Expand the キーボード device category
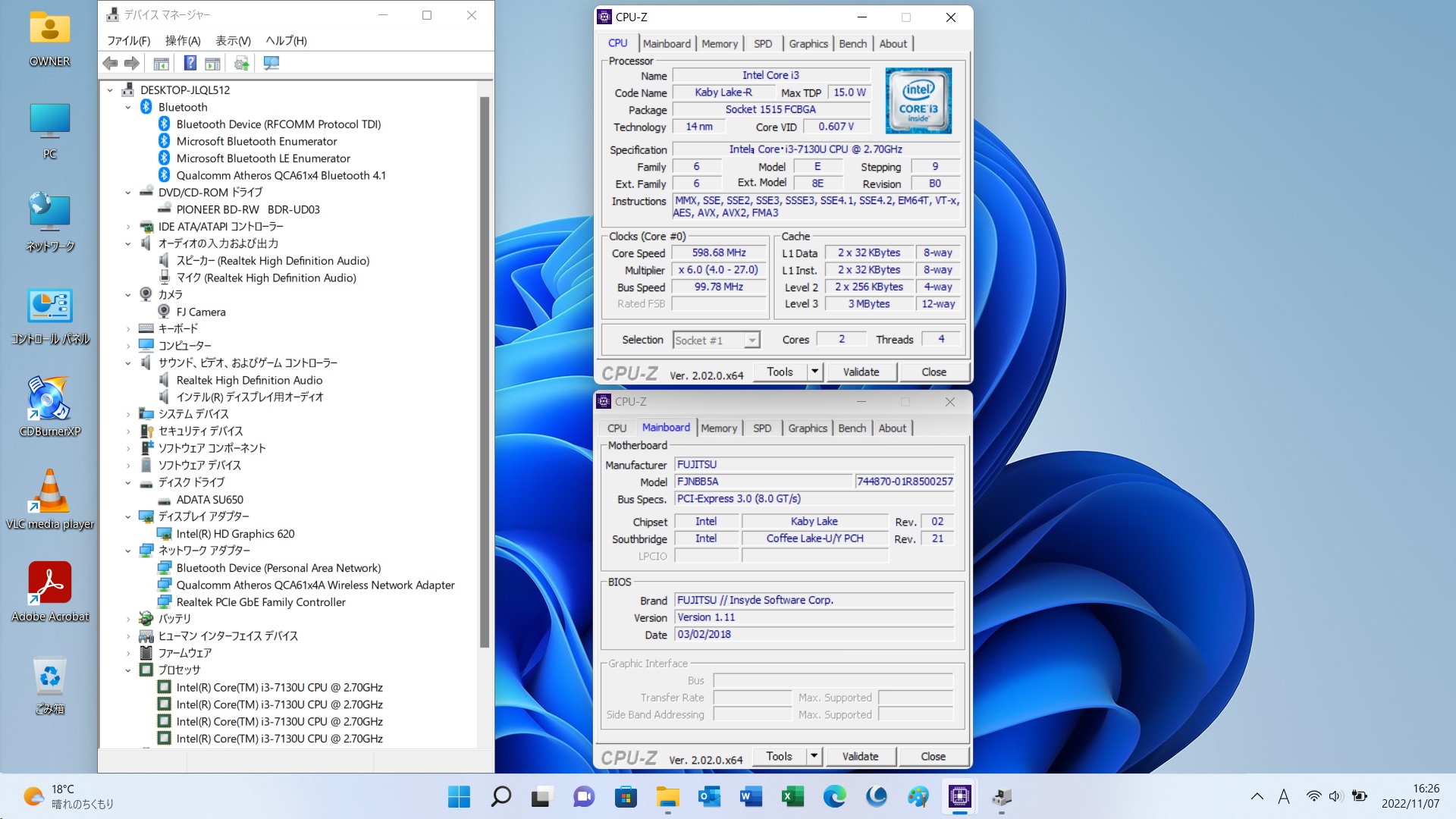Viewport: 1456px width, 819px height. pyautogui.click(x=128, y=329)
